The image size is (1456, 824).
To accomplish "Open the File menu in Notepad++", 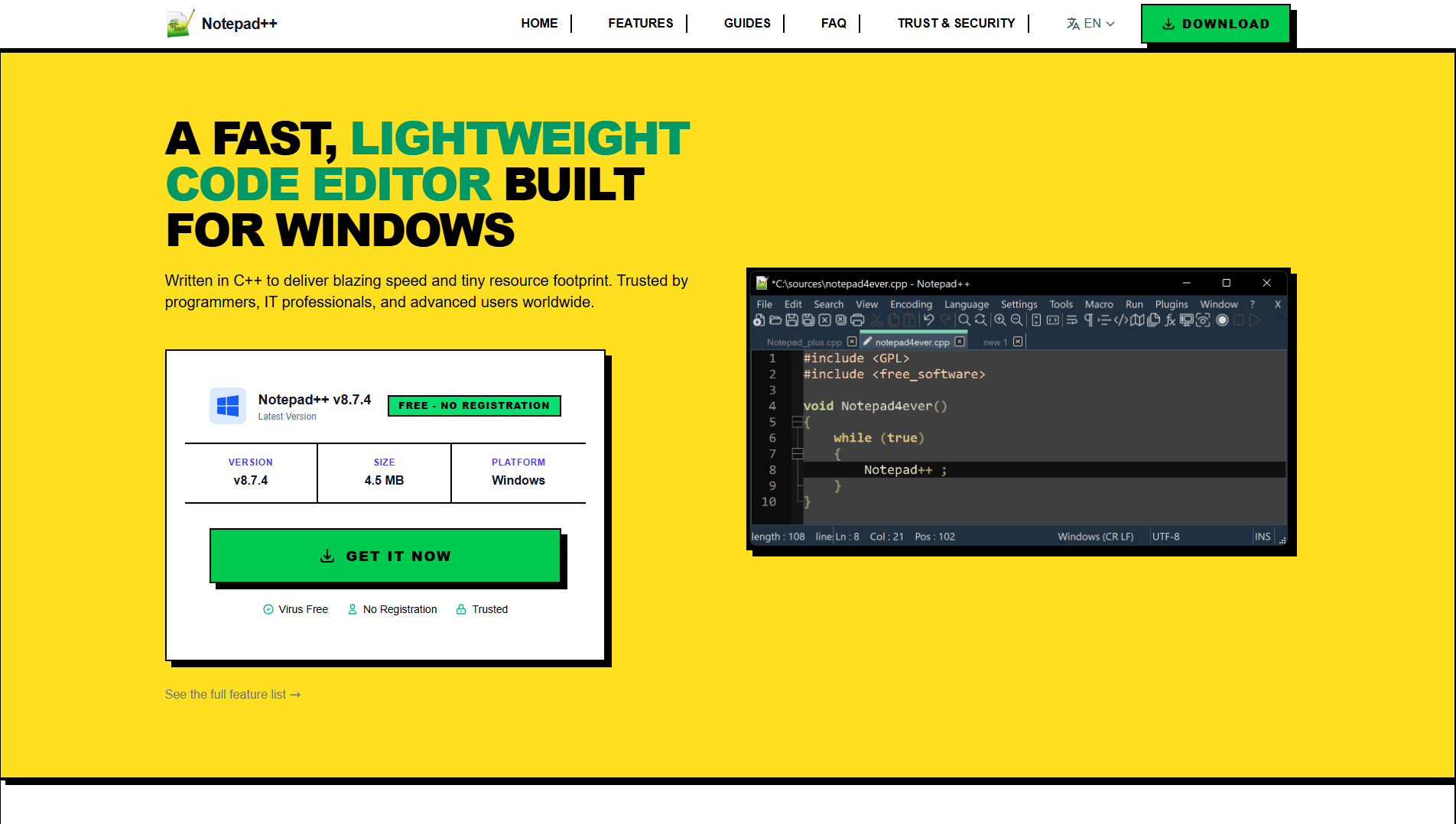I will [764, 304].
